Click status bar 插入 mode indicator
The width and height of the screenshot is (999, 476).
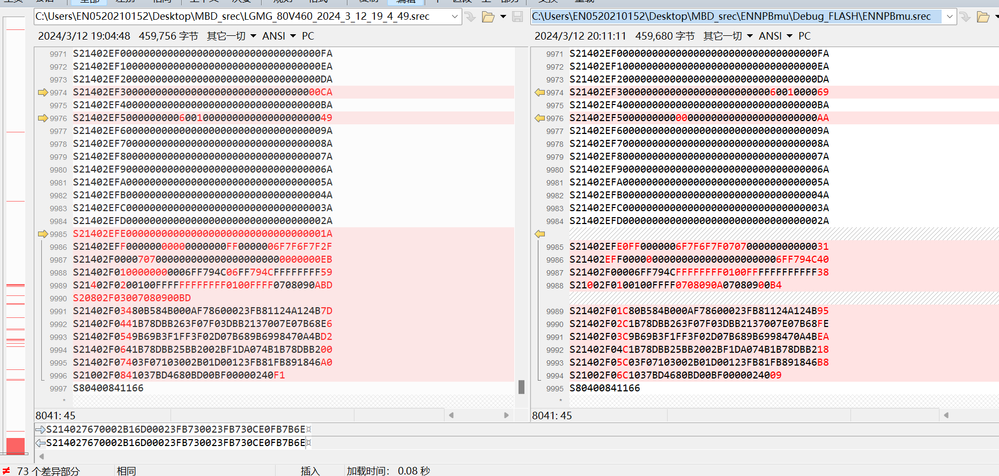pyautogui.click(x=310, y=471)
